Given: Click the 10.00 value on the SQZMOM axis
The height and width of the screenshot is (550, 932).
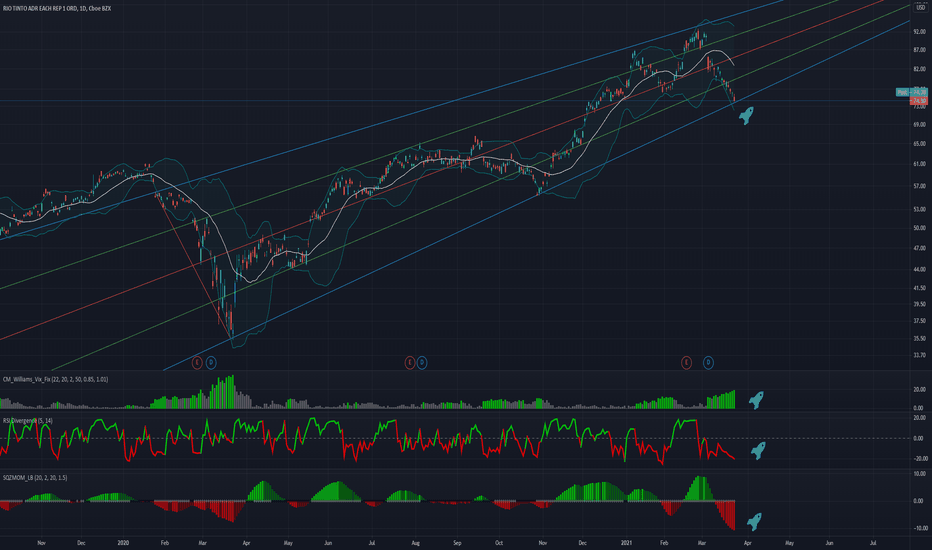Looking at the screenshot, I should (x=920, y=474).
